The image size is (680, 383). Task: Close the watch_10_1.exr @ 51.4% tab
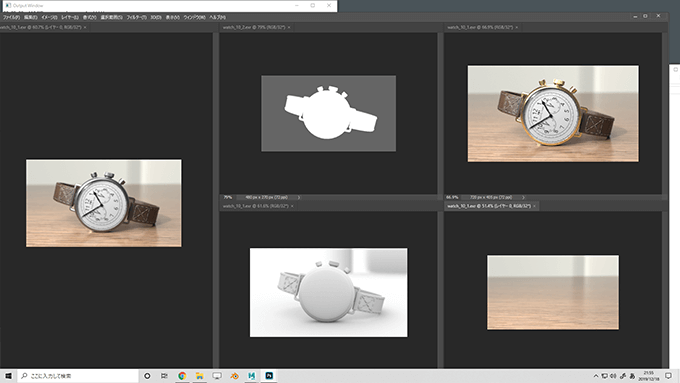coord(534,206)
